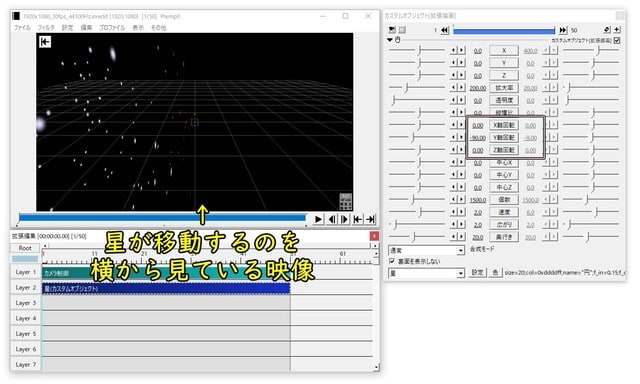
Task: Click the 設定 button next to 星 dropdown
Action: pyautogui.click(x=478, y=273)
